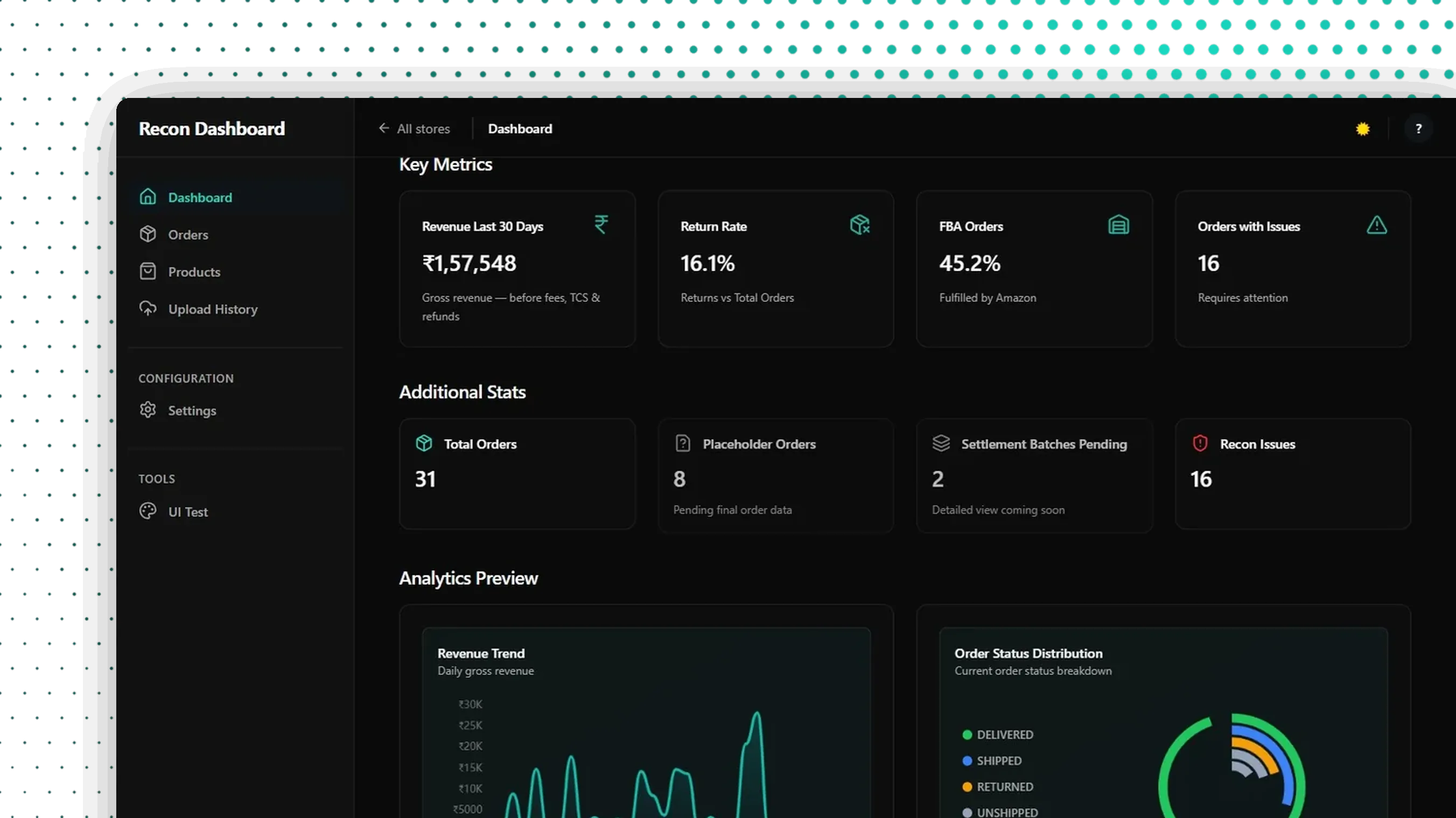Click the Additional Stats heading
1456x818 pixels.
(x=463, y=392)
